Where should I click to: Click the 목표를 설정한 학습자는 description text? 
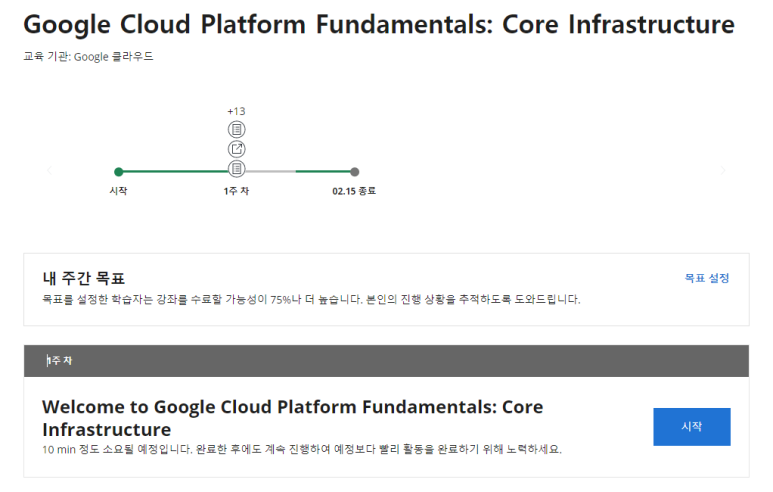pyautogui.click(x=311, y=299)
